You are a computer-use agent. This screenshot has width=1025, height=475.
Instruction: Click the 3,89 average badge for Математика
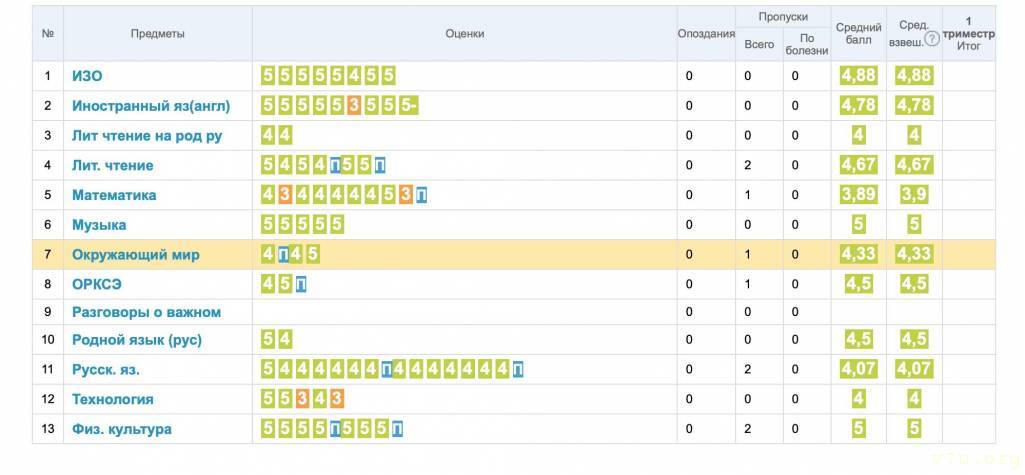(858, 195)
